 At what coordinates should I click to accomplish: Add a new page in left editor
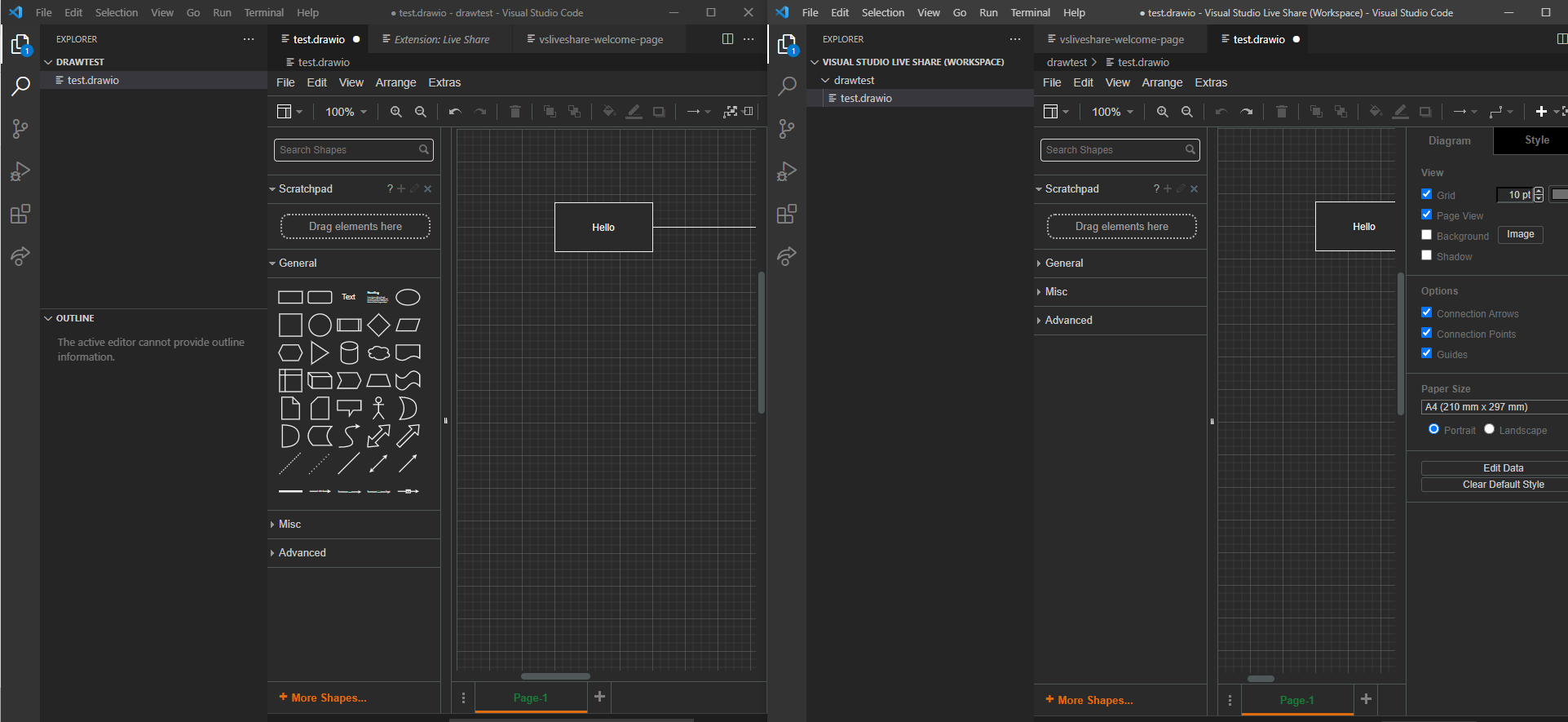(599, 697)
